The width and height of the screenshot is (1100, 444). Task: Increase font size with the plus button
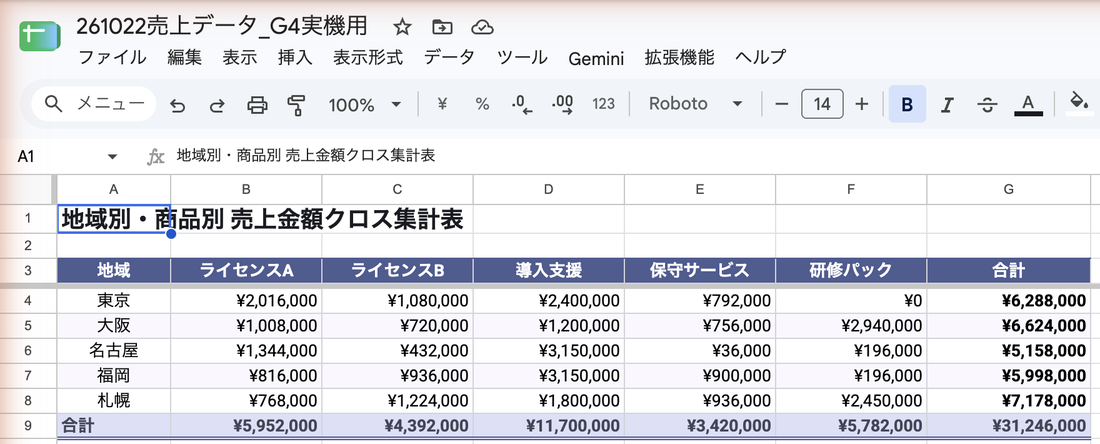click(862, 105)
